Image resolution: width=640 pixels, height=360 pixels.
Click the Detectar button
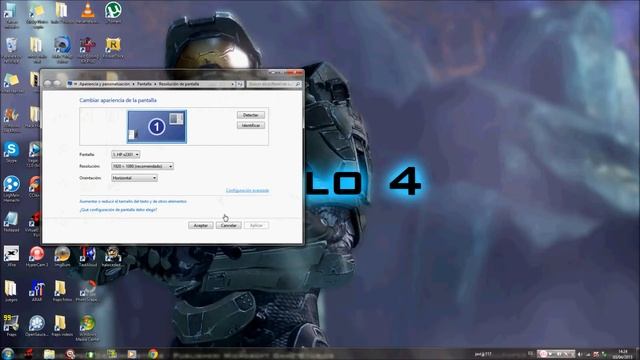[x=251, y=115]
